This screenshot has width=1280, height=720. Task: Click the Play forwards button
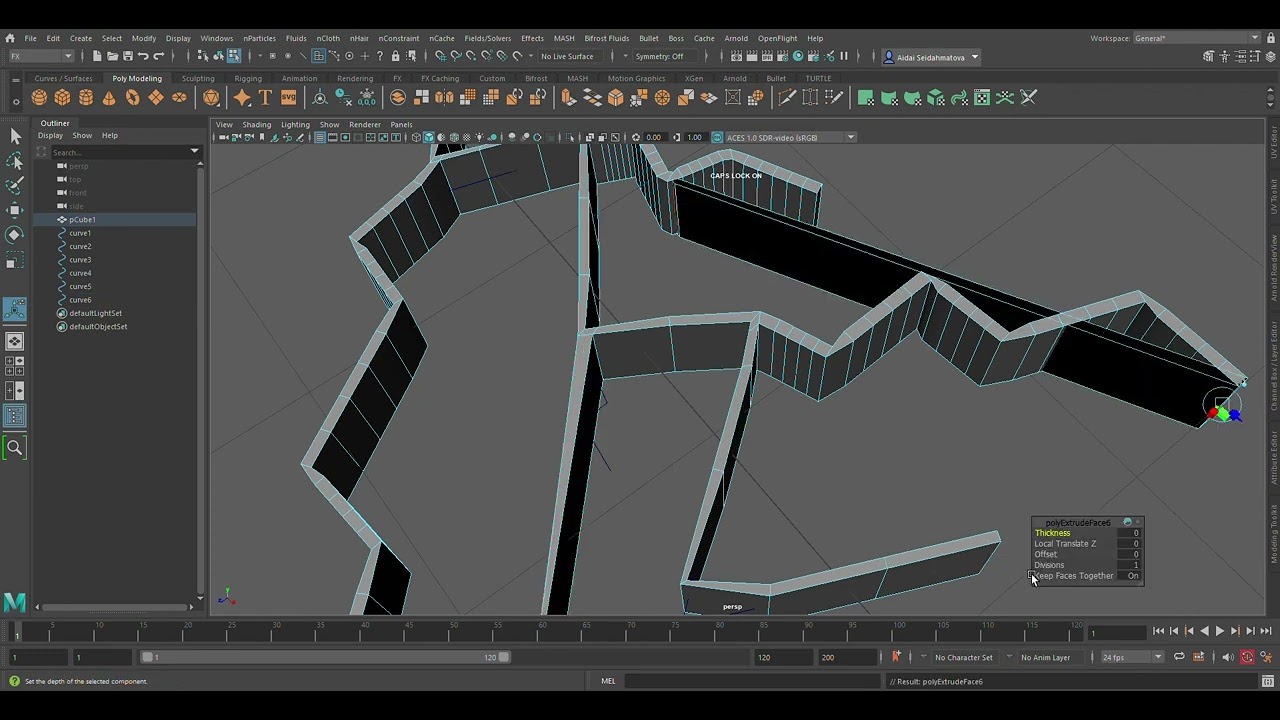coord(1219,631)
